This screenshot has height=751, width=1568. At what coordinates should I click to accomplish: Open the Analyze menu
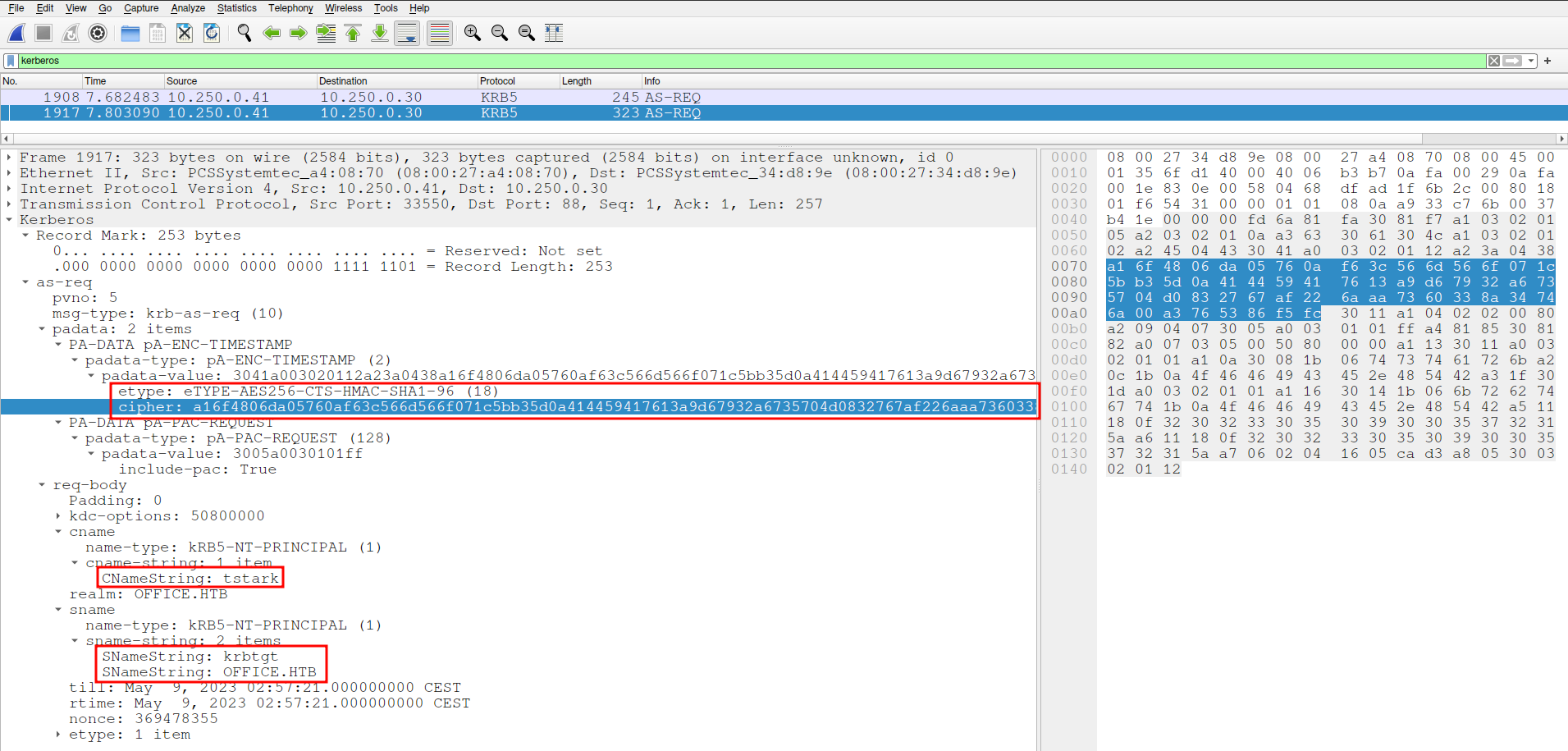[188, 8]
